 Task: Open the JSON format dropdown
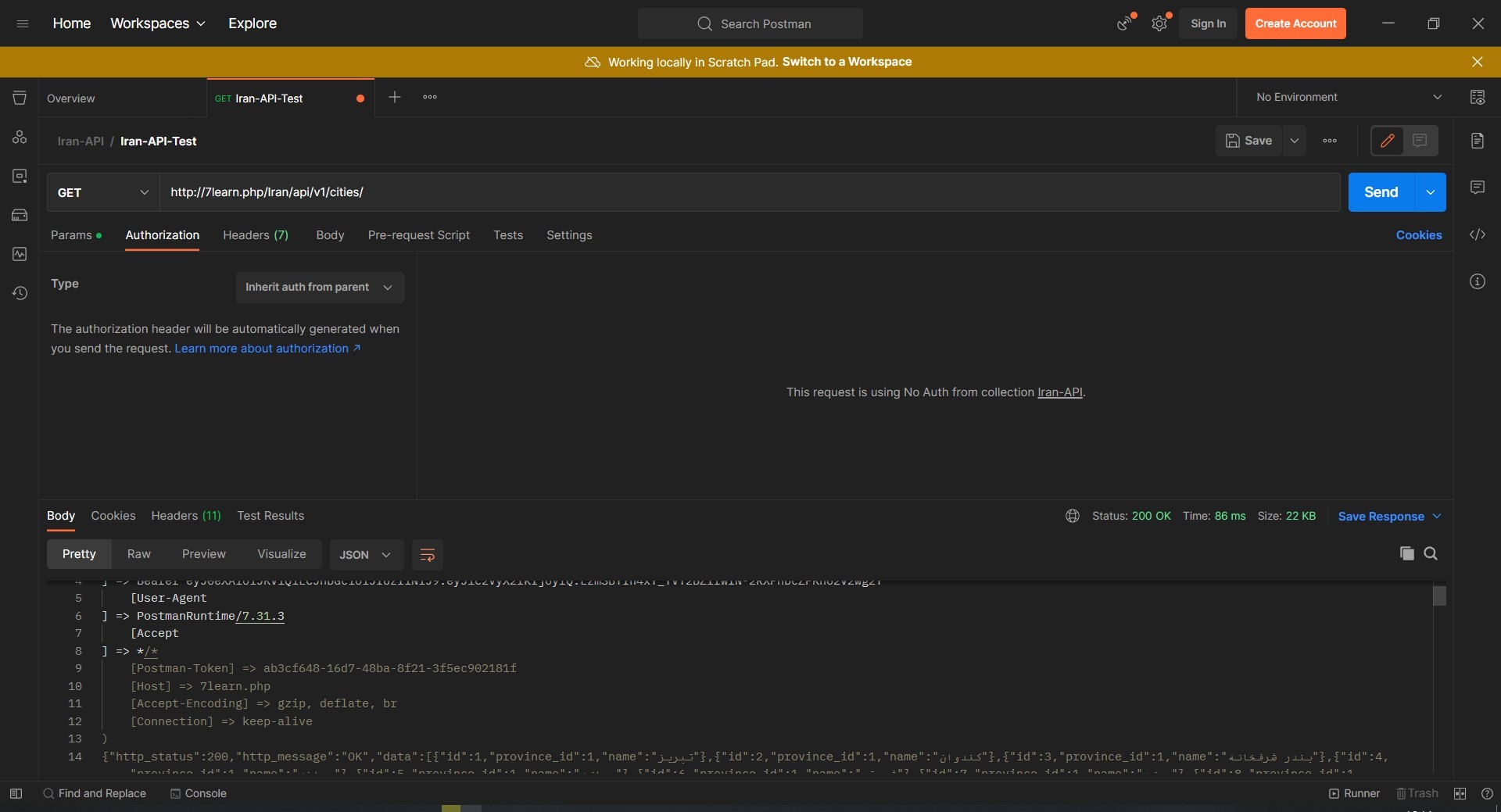pyautogui.click(x=366, y=554)
